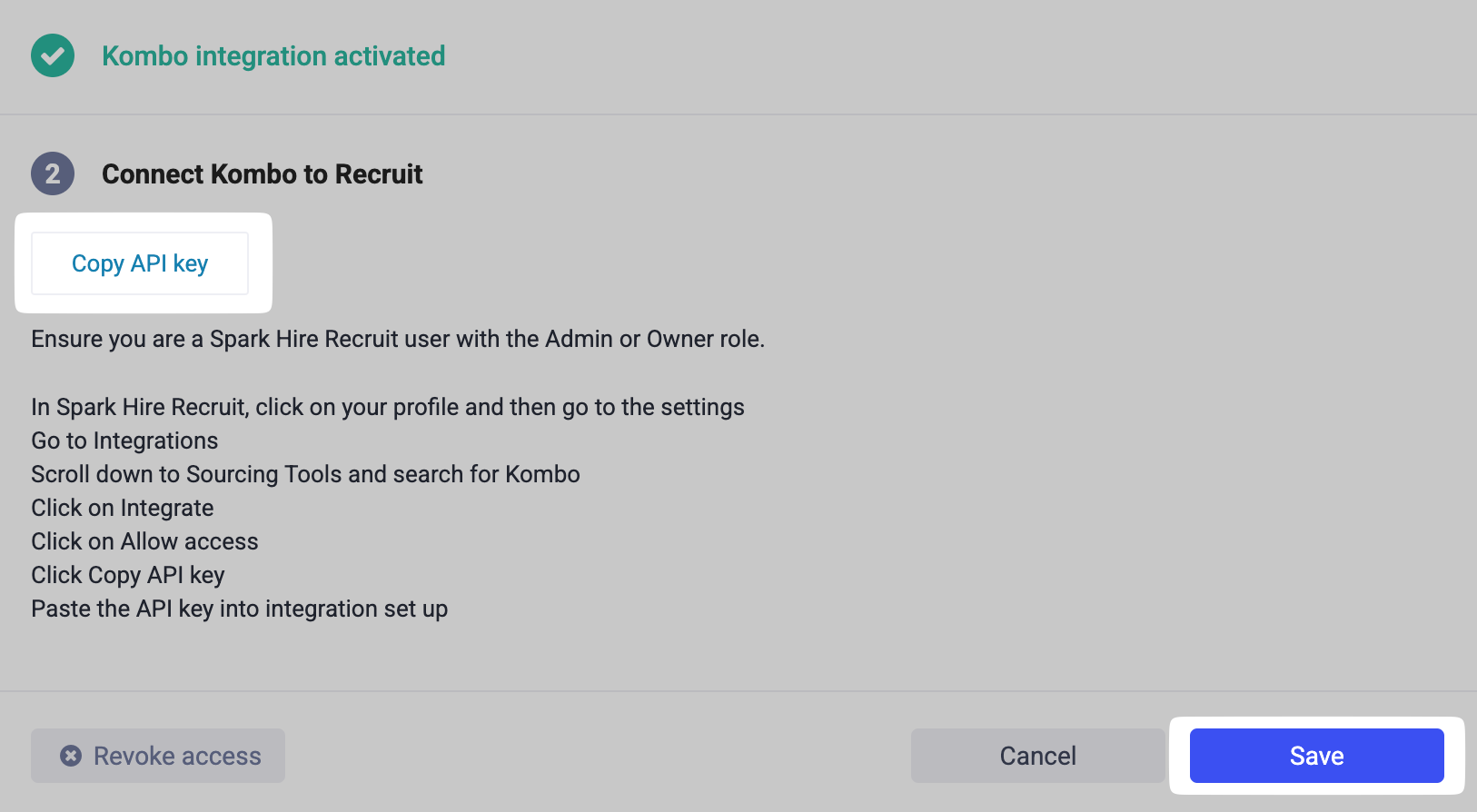Click the profile and settings instruction line

[388, 407]
